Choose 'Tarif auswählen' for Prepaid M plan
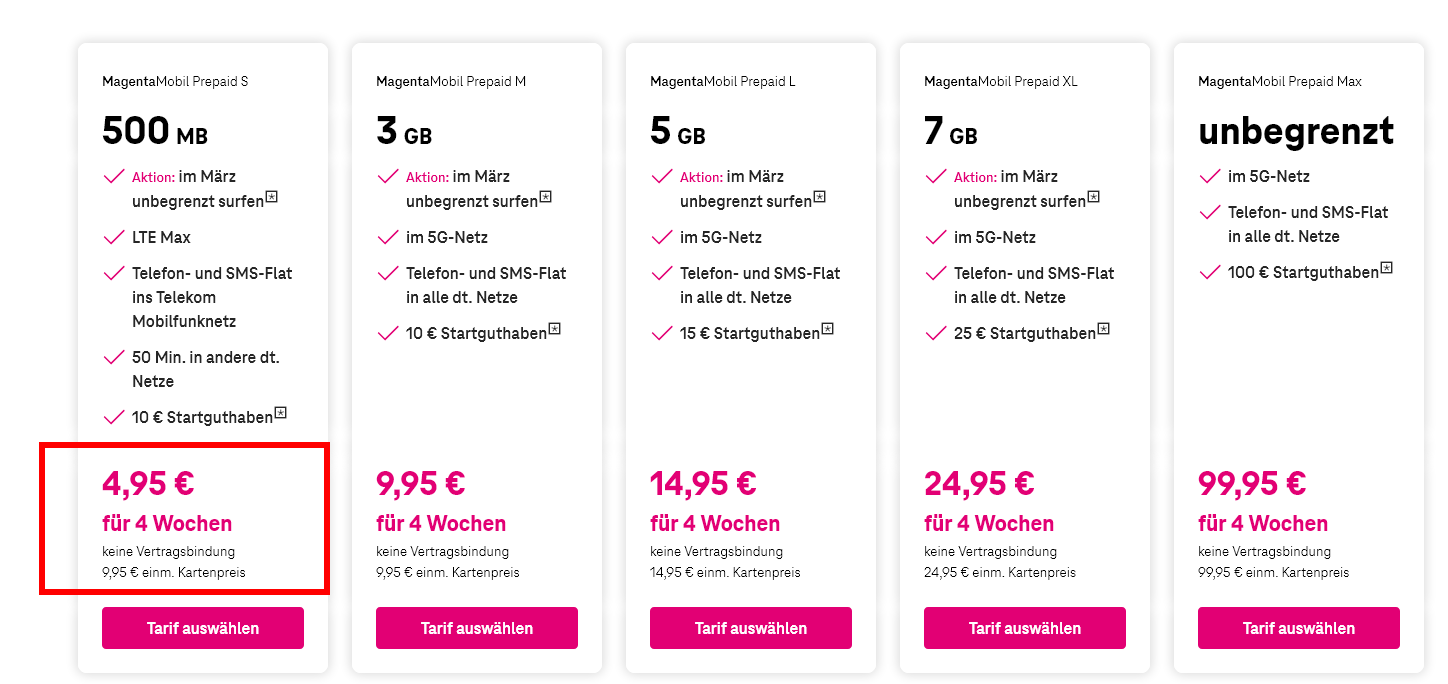Screen dimensions: 1448x684 point(477,628)
